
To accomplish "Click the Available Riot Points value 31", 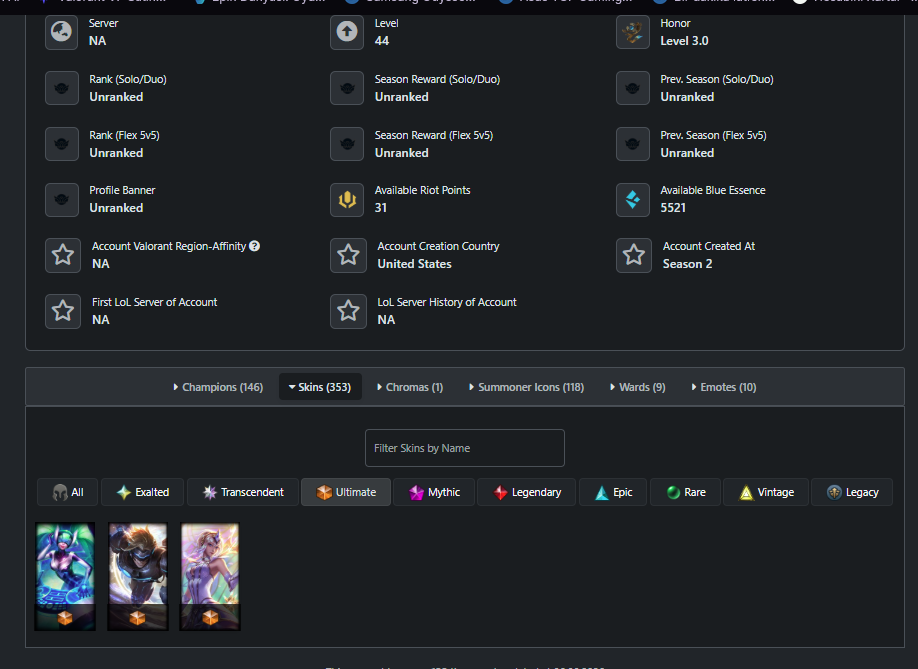I will pos(381,208).
